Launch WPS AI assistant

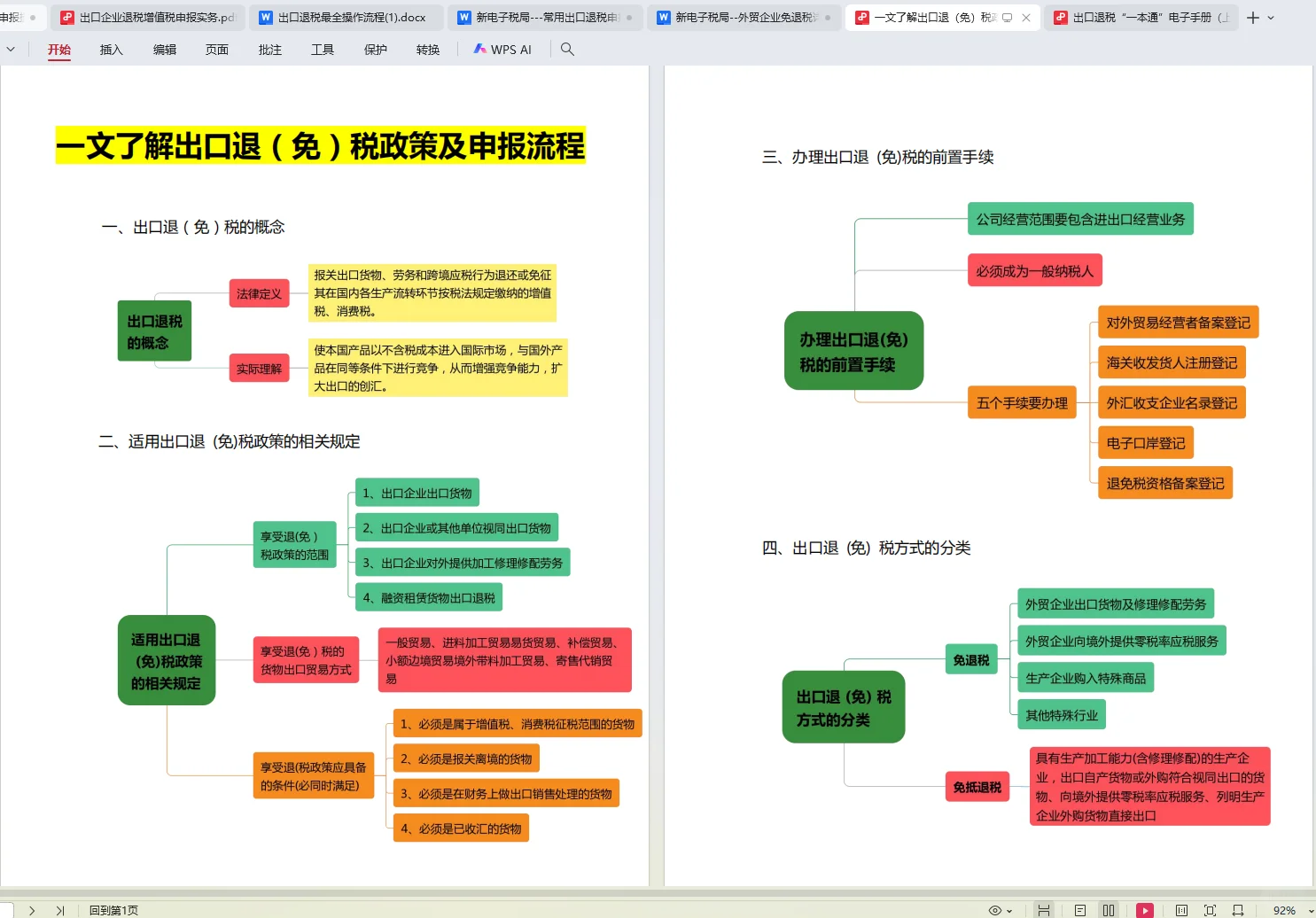click(502, 50)
